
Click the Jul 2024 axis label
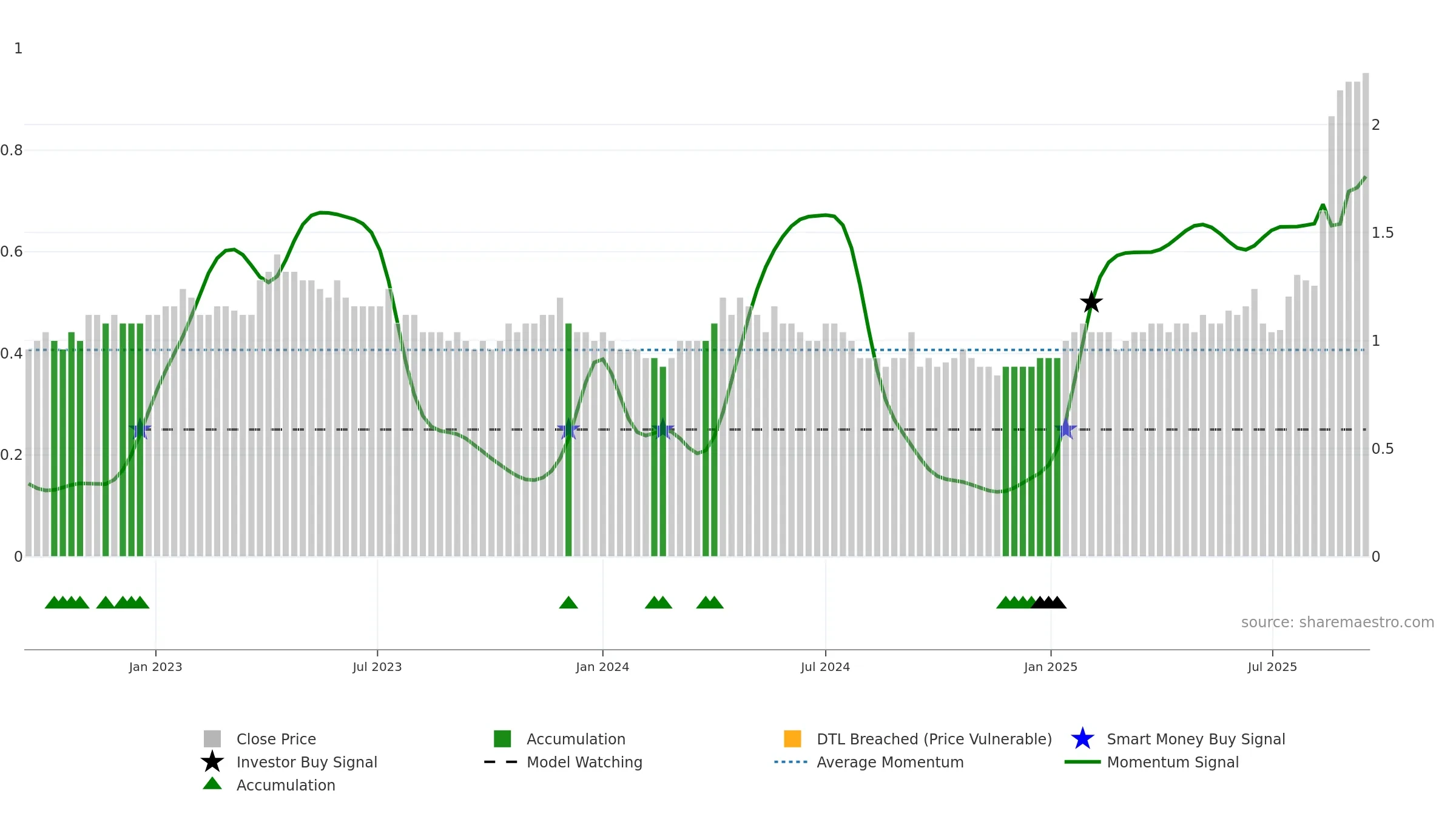click(x=825, y=667)
